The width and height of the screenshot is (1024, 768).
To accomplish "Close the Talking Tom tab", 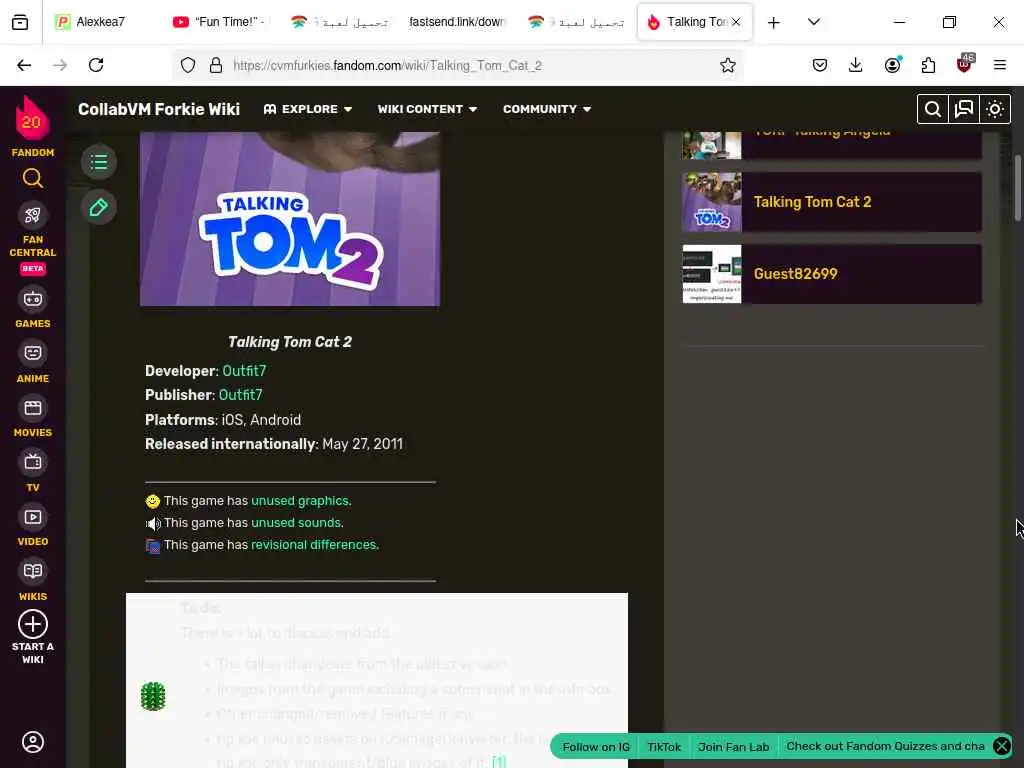I will coord(736,22).
